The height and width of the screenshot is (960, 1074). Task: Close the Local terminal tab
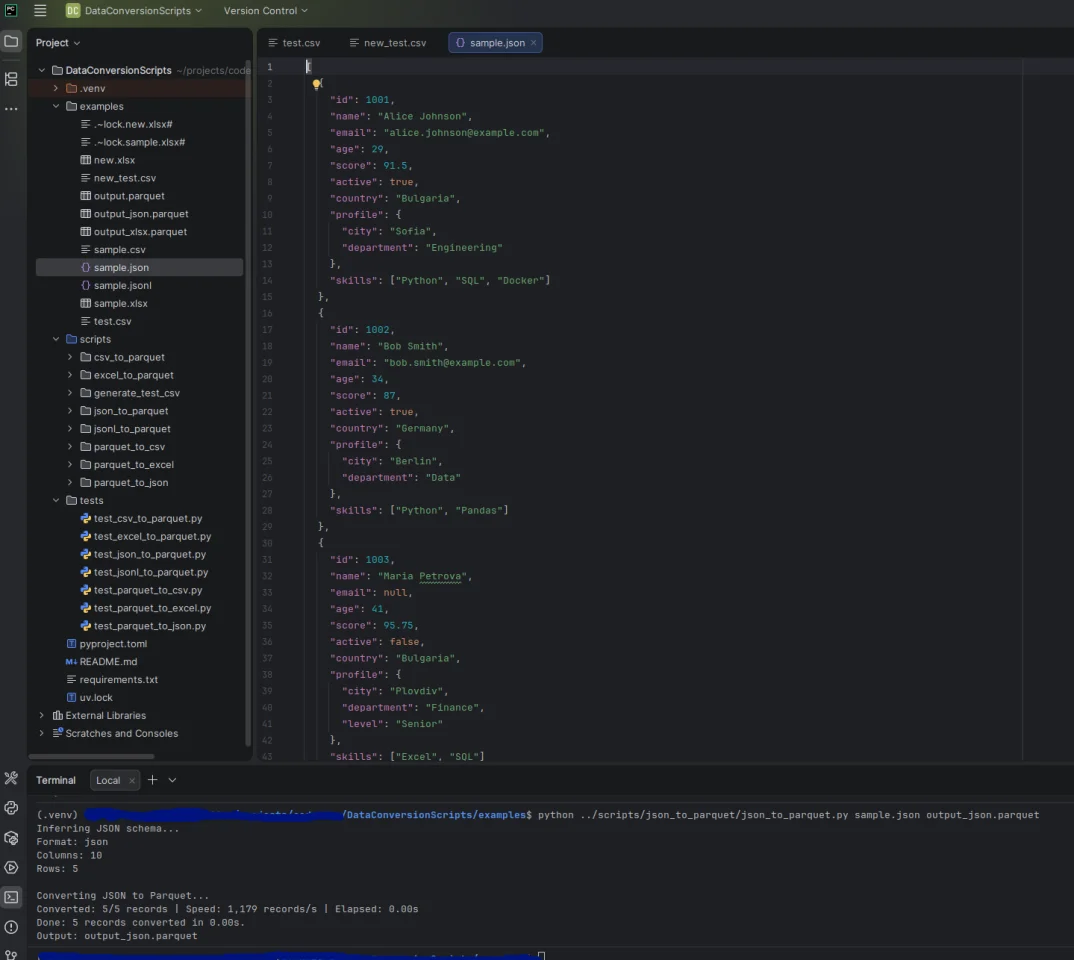click(x=132, y=781)
